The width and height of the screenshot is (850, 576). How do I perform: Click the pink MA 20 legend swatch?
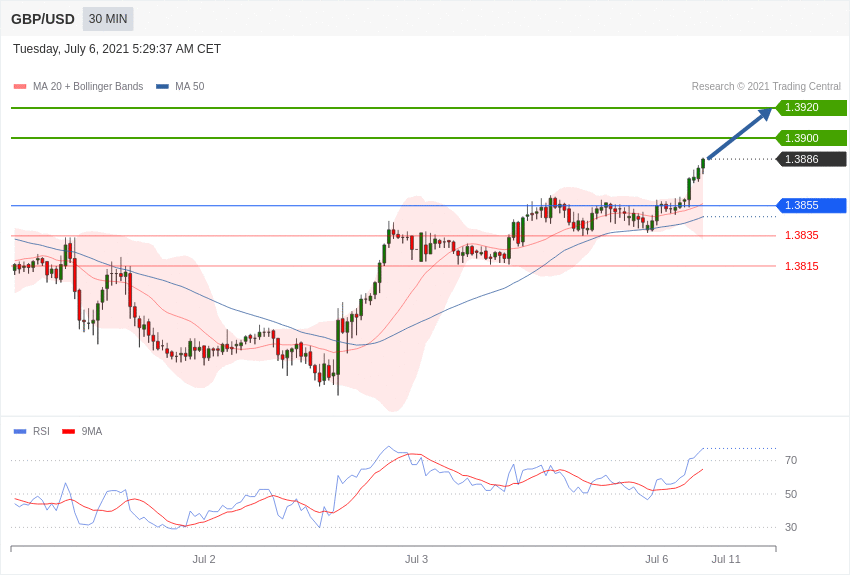[x=20, y=87]
